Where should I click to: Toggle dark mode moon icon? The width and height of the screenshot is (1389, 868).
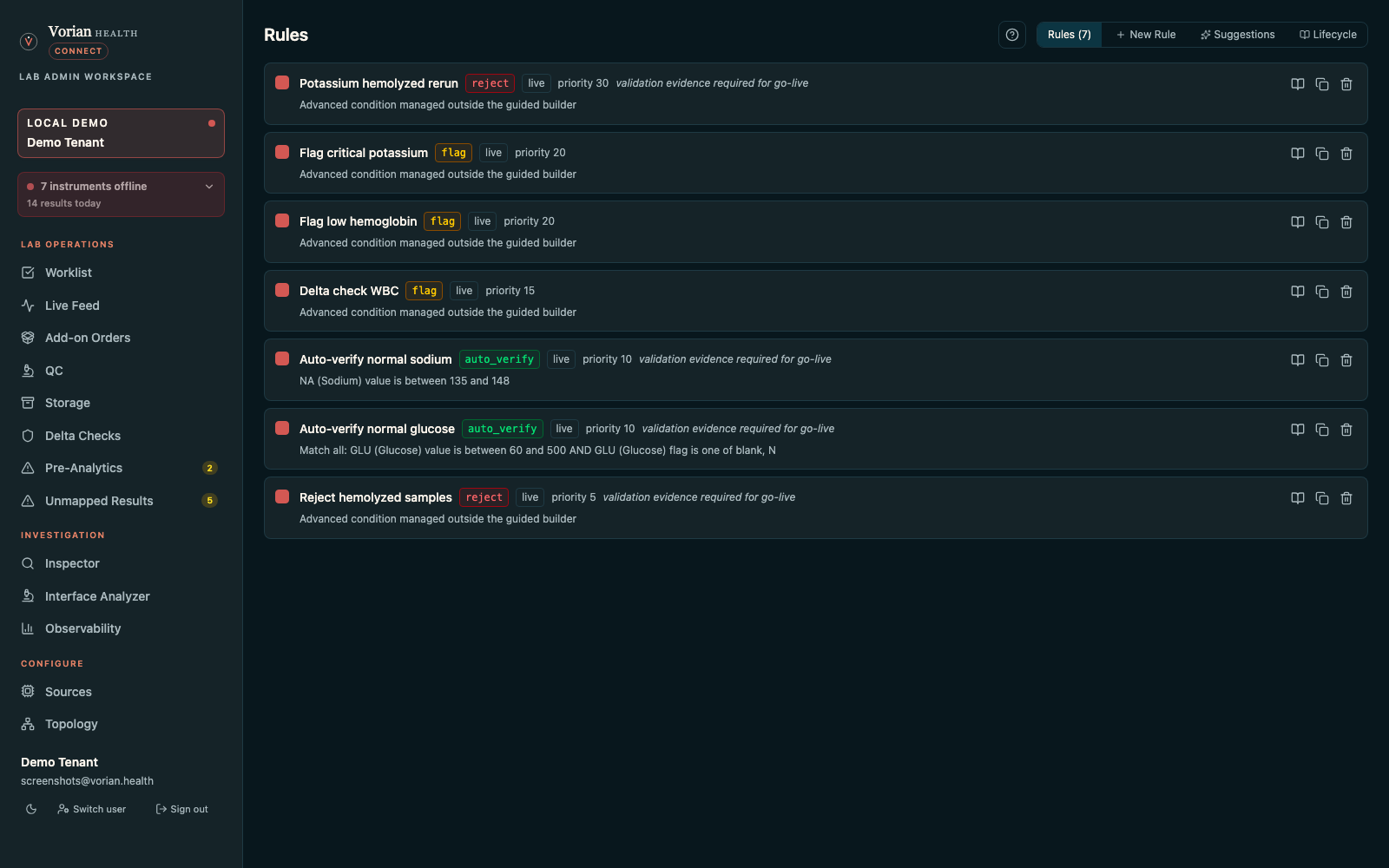[31, 809]
